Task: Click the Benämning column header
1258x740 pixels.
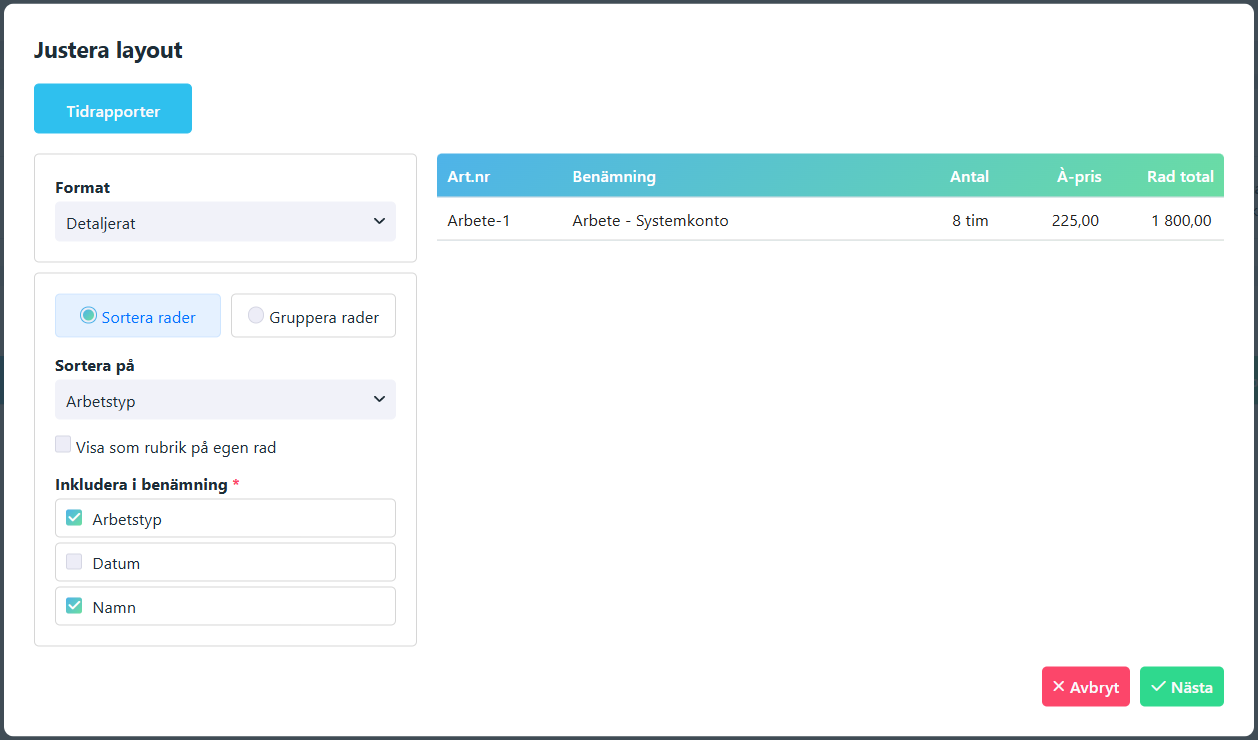Action: click(x=614, y=176)
